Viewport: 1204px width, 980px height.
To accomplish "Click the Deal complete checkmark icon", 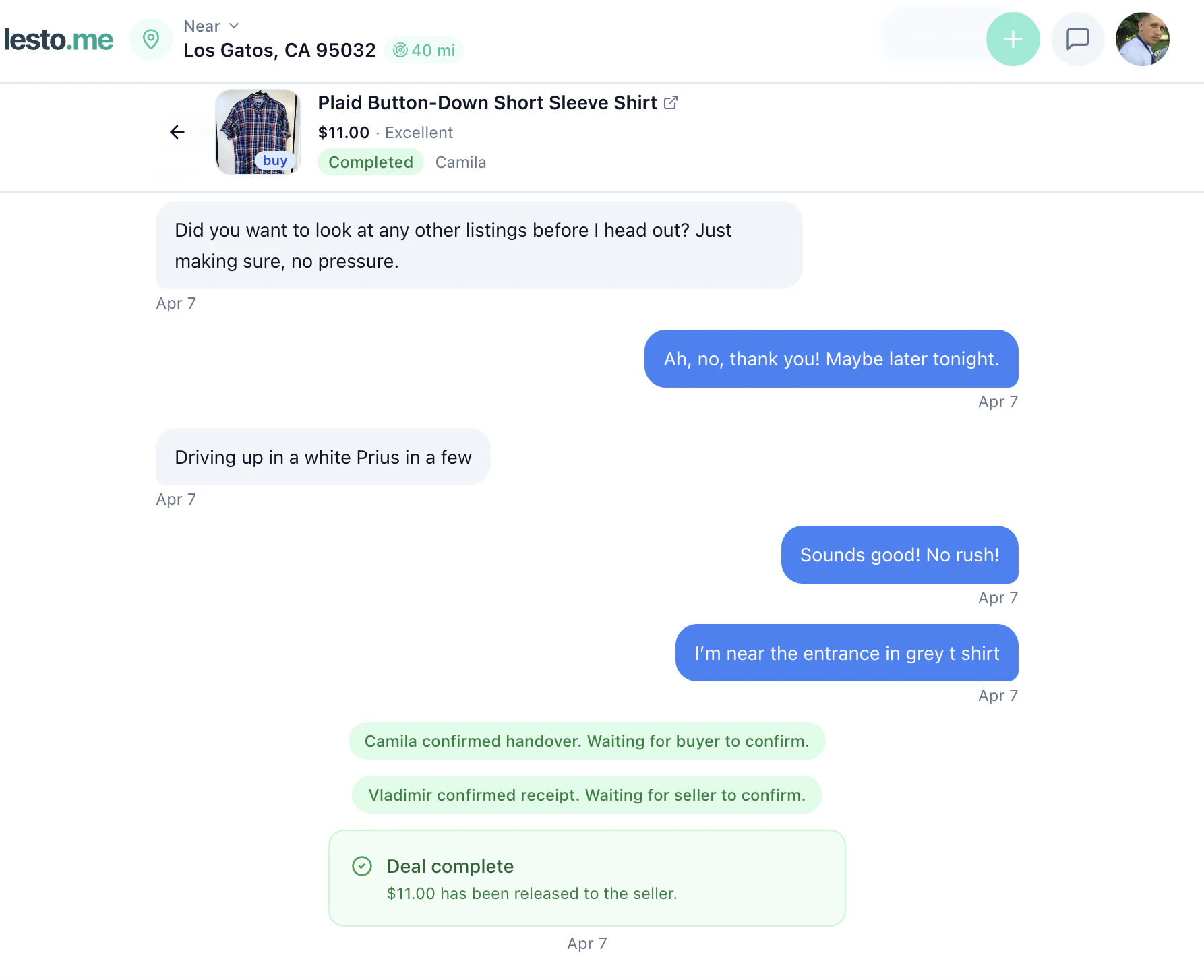I will tap(362, 866).
